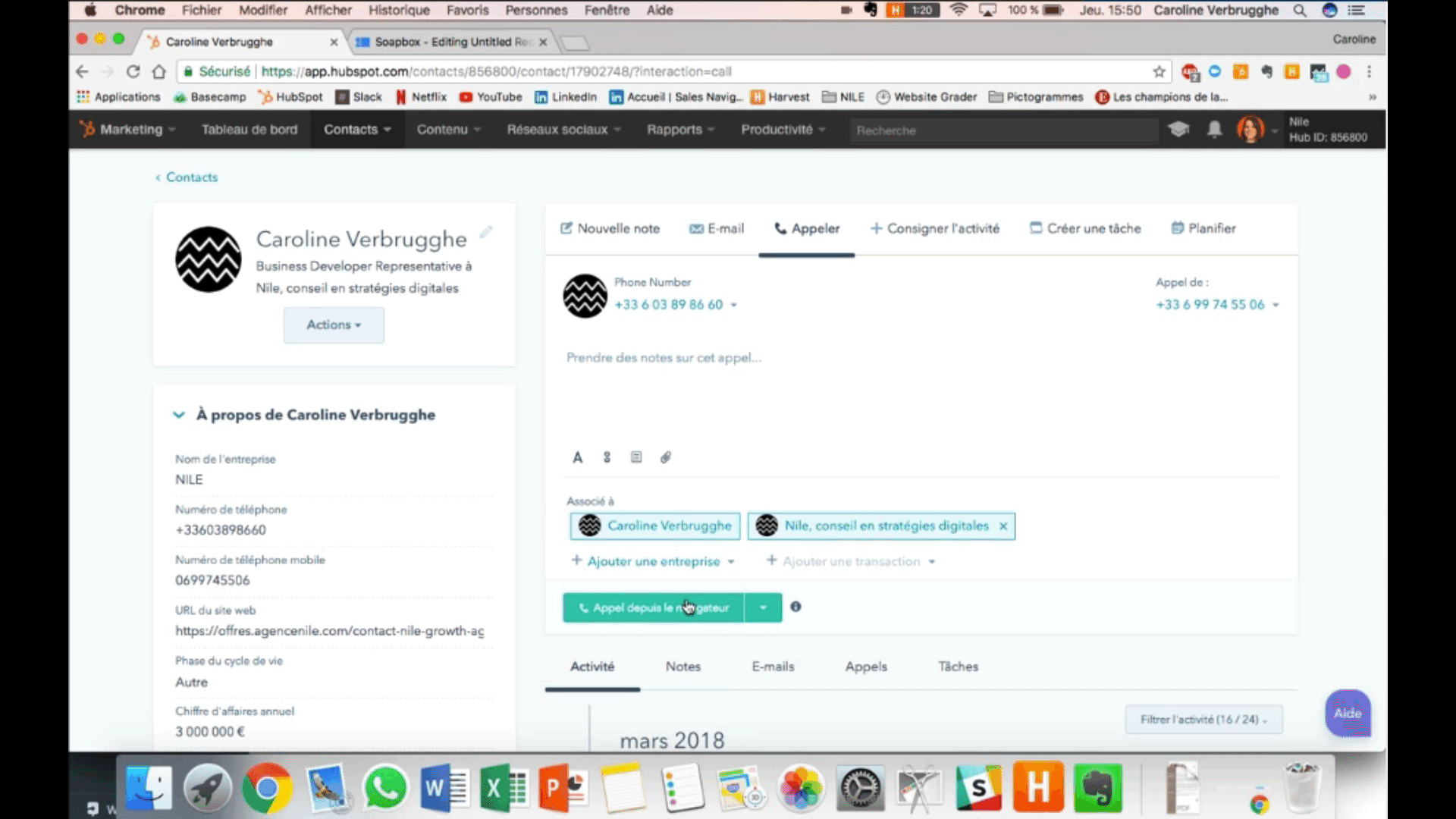
Task: Click the info icon next to call button
Action: click(x=795, y=607)
